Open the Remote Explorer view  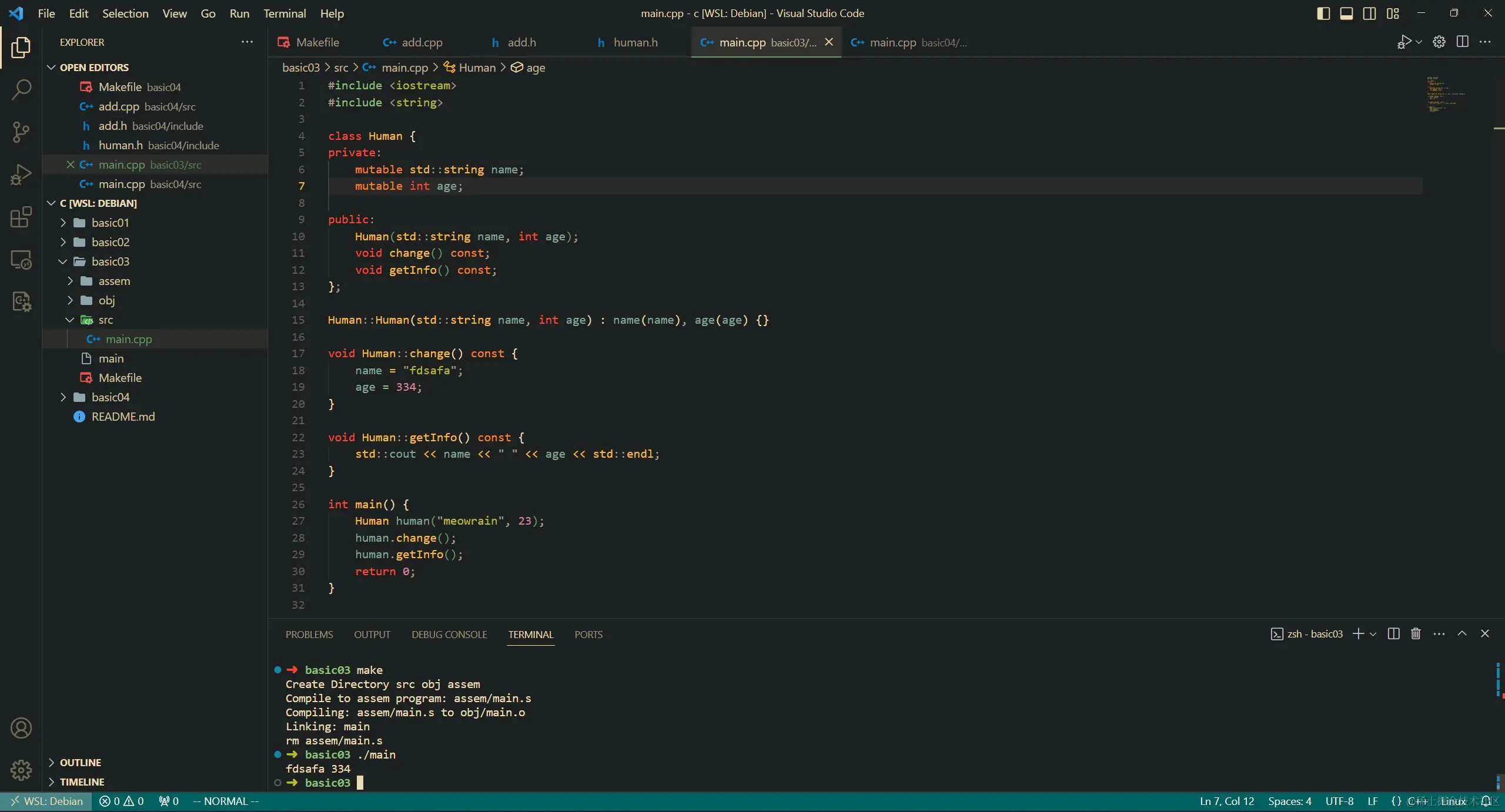[21, 260]
